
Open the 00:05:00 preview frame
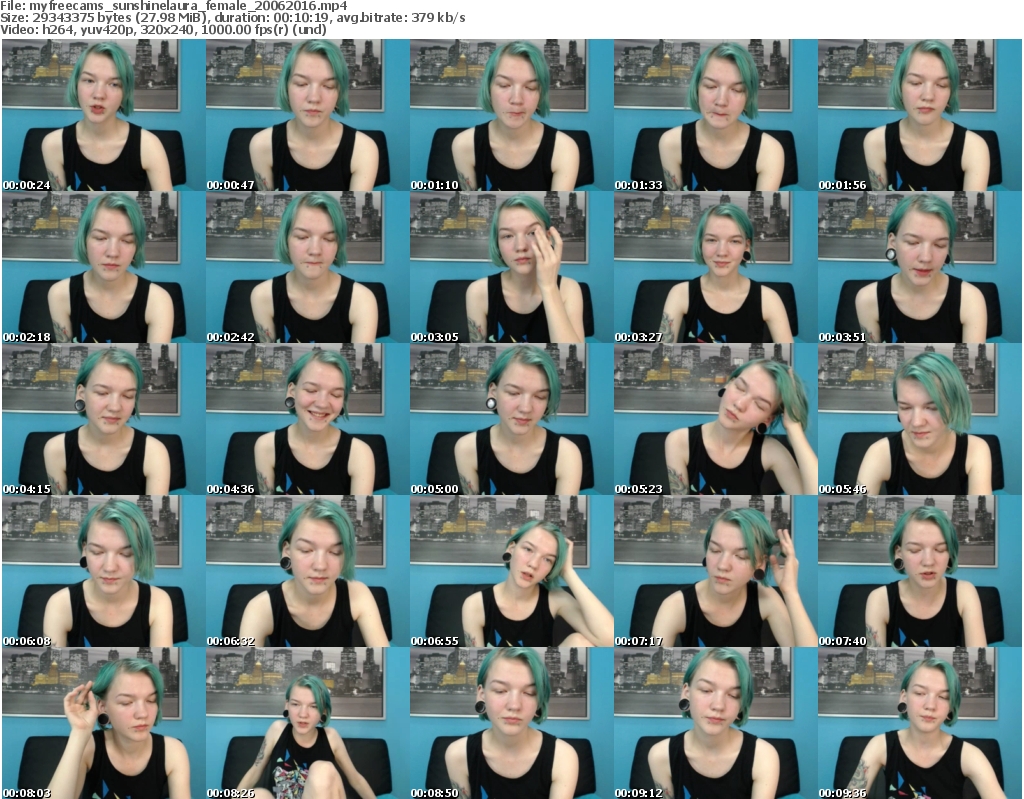pyautogui.click(x=511, y=419)
